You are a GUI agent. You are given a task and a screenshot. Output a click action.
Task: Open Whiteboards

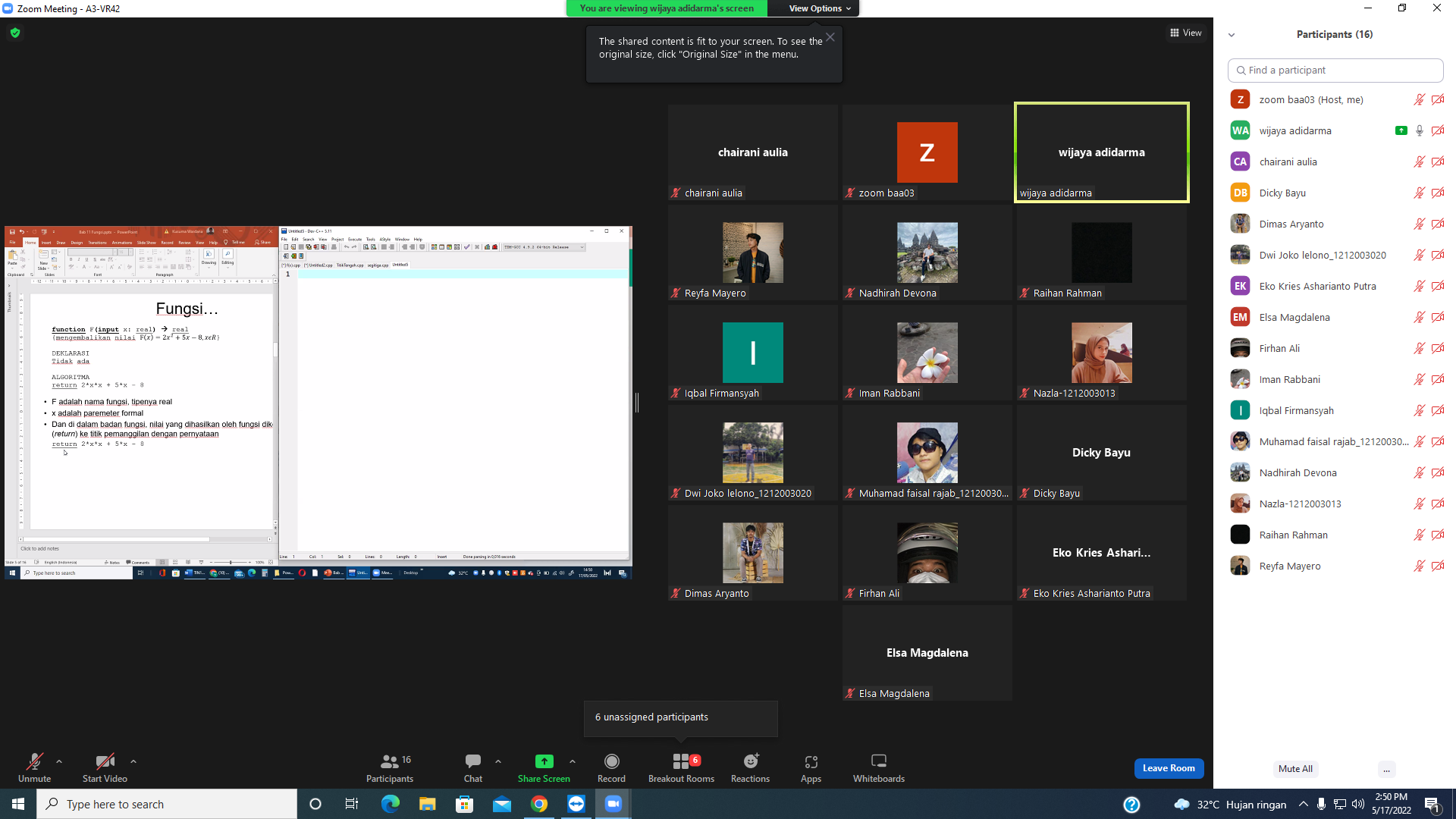click(x=879, y=767)
